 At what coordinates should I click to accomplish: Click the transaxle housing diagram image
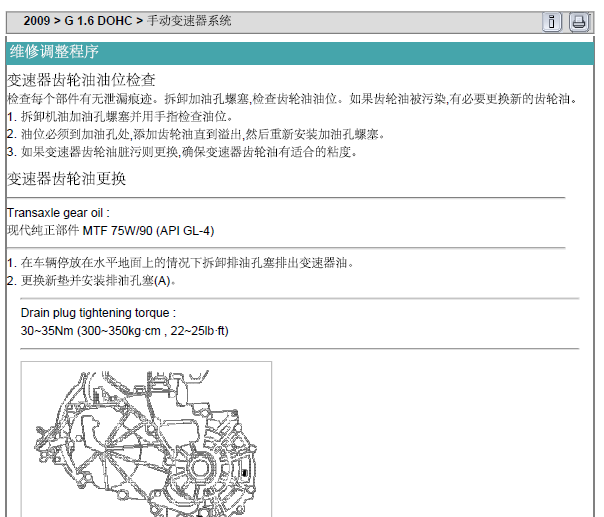click(x=146, y=439)
